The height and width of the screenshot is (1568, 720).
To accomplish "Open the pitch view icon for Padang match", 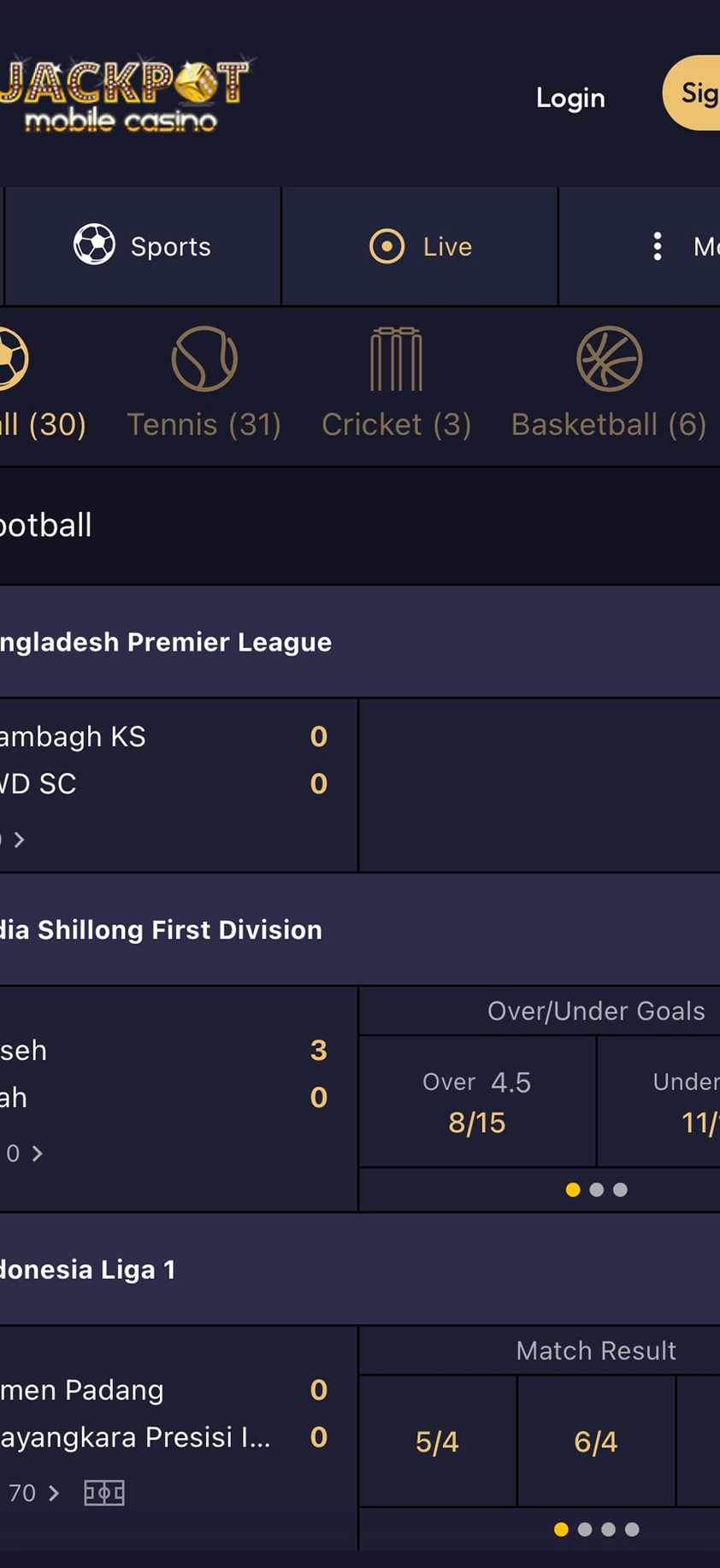I will tap(104, 1493).
